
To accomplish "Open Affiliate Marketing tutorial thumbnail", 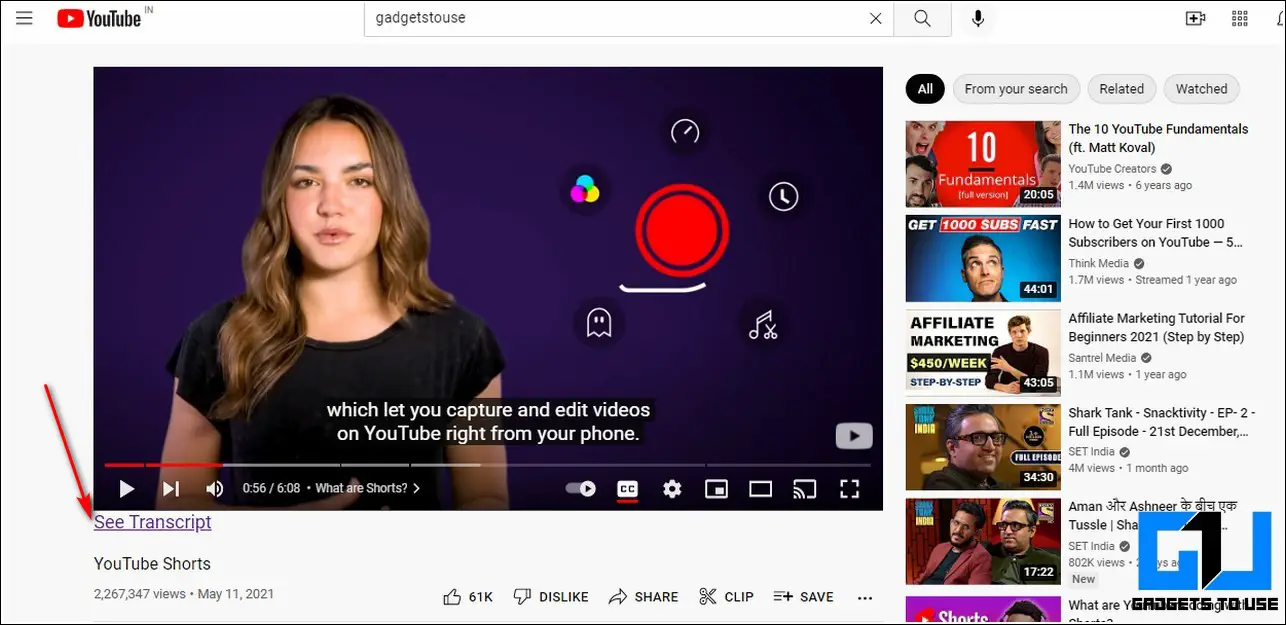I will 983,353.
